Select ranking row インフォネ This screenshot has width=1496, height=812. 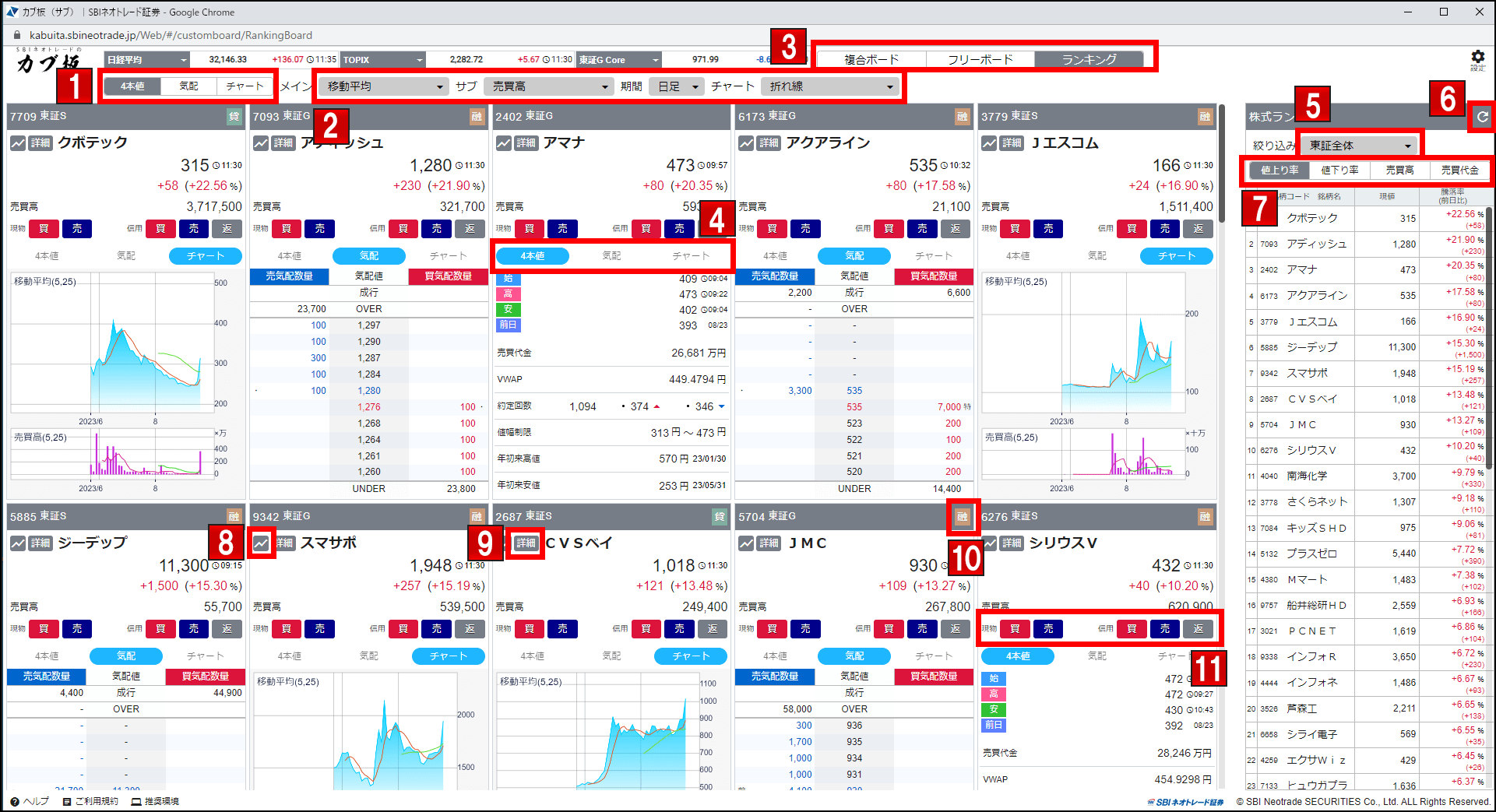1367,683
